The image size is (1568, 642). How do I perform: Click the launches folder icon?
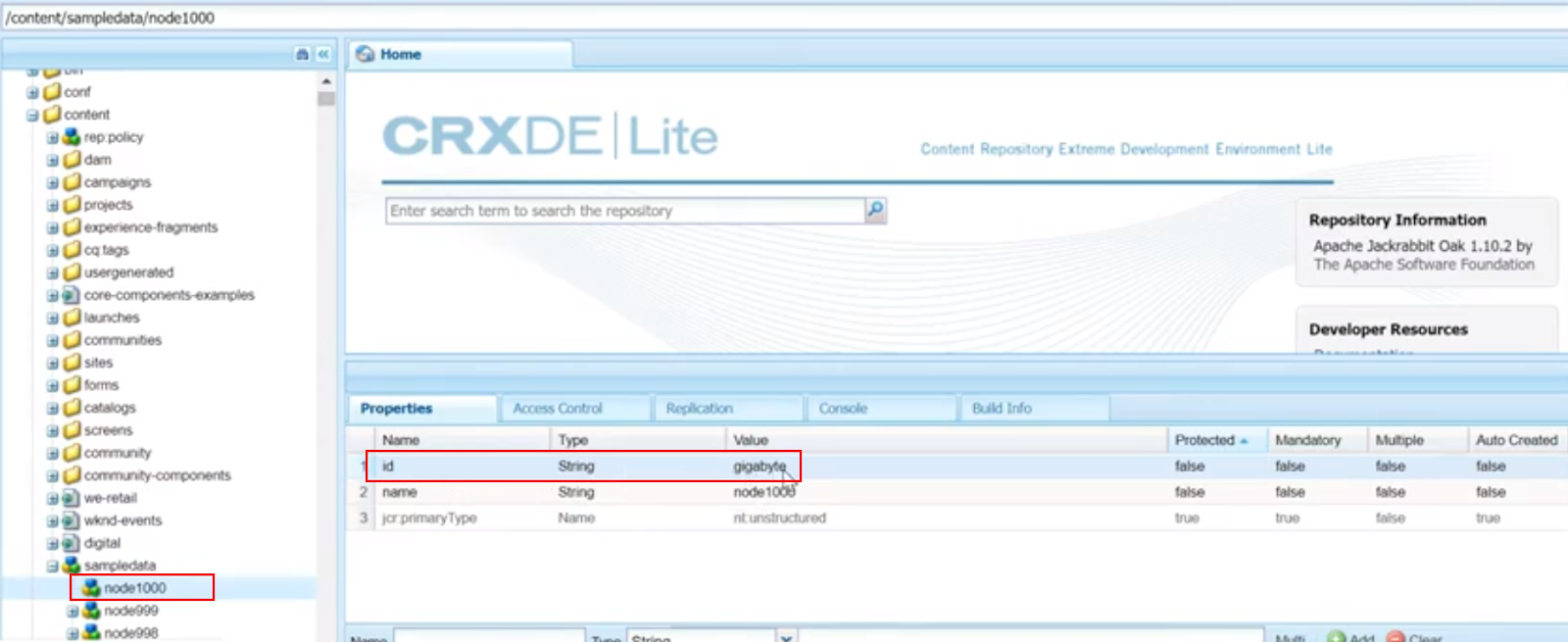click(x=73, y=317)
